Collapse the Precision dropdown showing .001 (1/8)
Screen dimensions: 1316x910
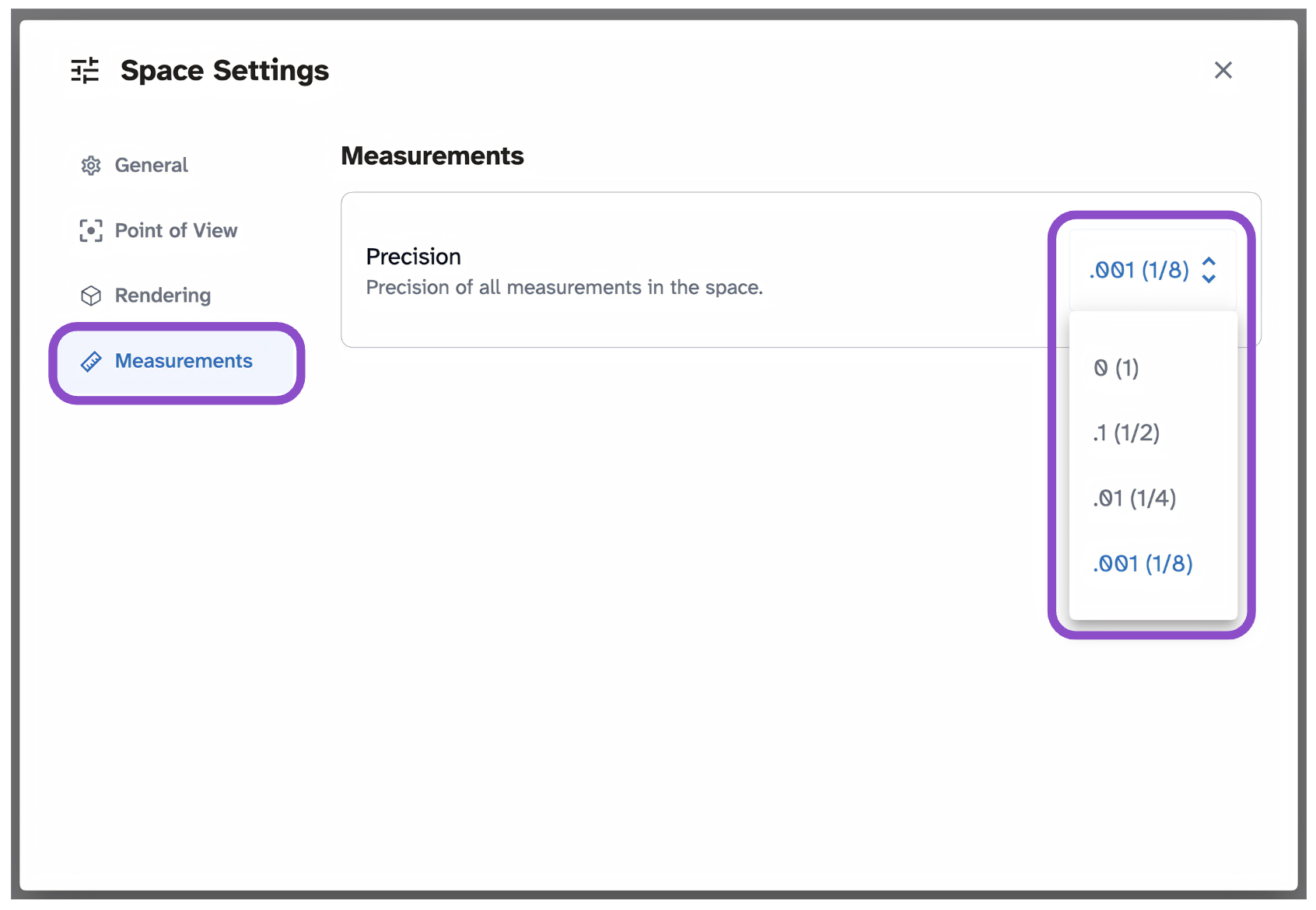pyautogui.click(x=1153, y=270)
